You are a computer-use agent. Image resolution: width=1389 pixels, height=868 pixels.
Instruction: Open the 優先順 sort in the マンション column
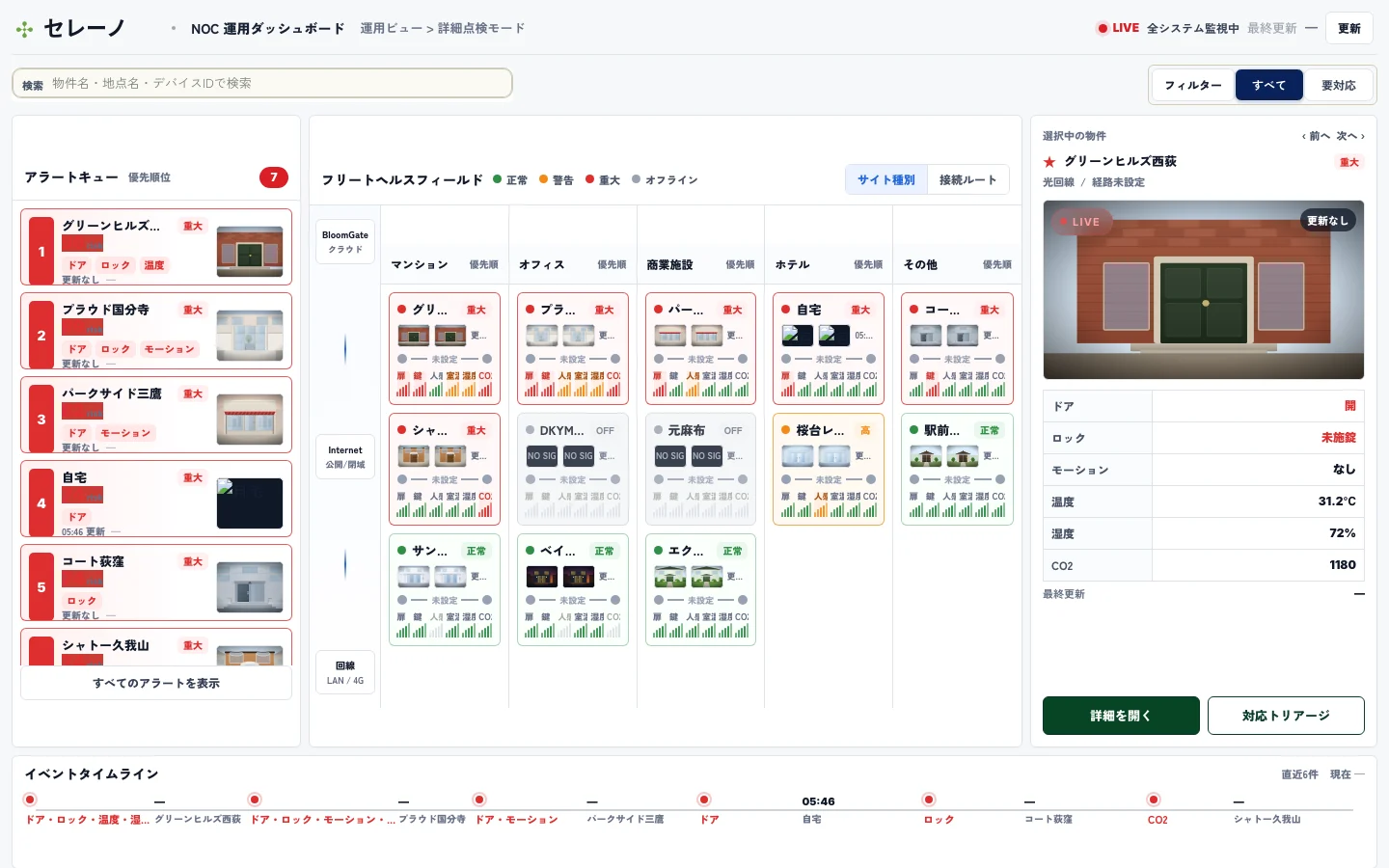(483, 264)
